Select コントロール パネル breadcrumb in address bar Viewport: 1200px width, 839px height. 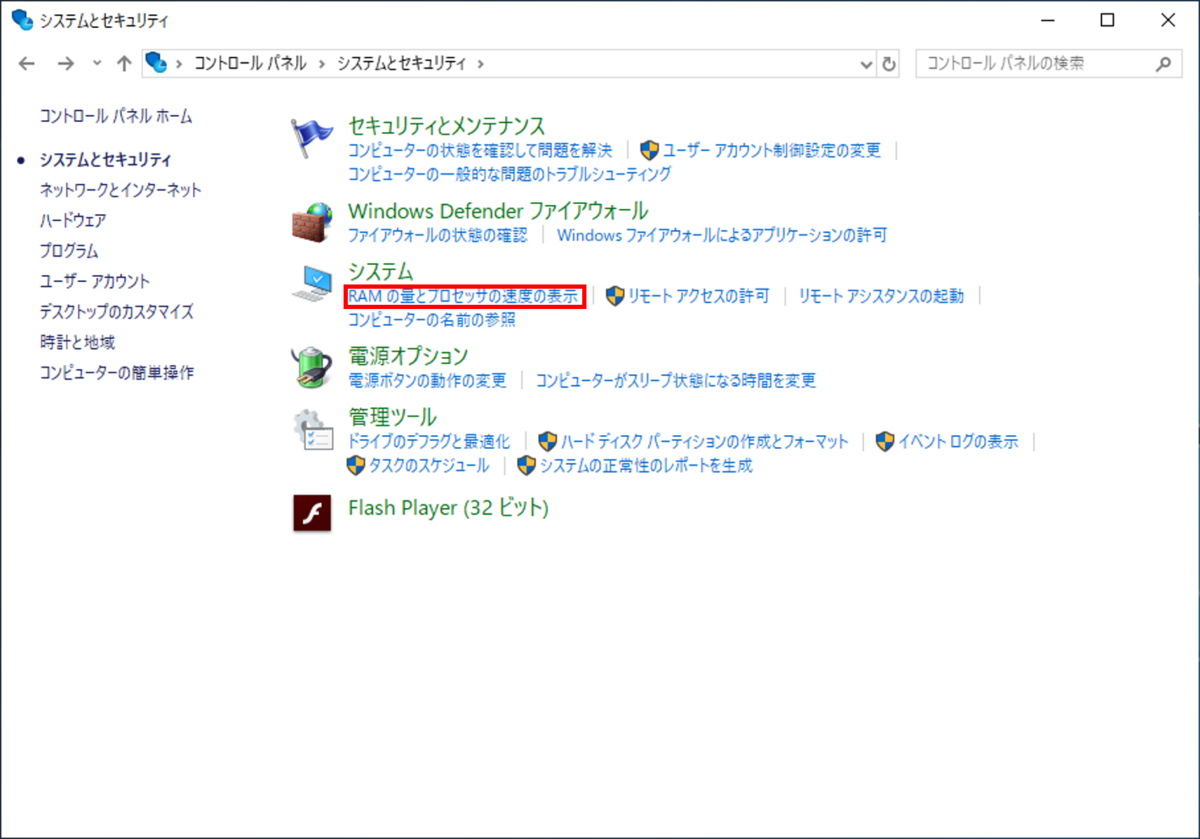click(x=250, y=63)
